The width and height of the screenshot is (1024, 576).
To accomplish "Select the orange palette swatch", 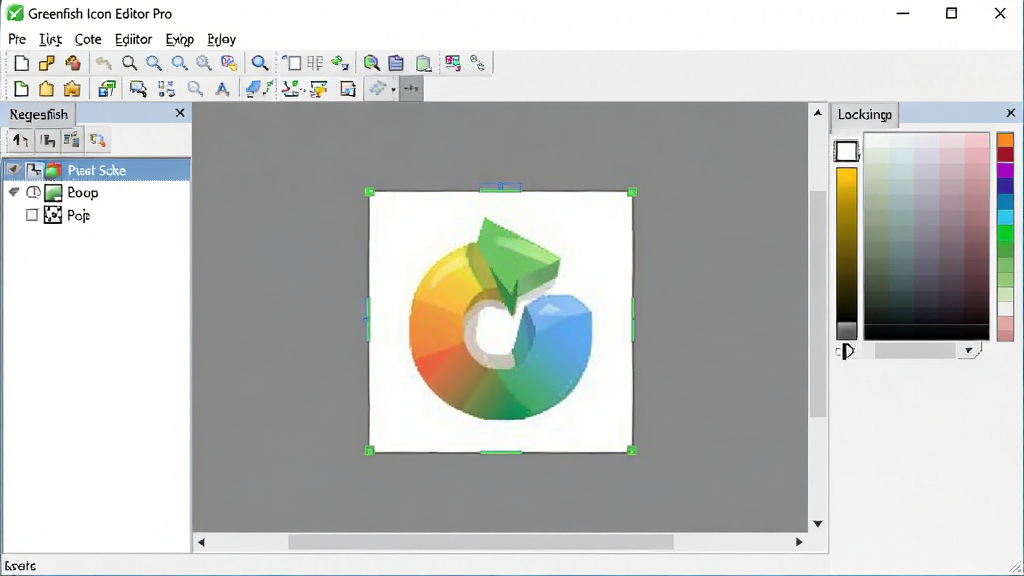I will click(x=1005, y=139).
